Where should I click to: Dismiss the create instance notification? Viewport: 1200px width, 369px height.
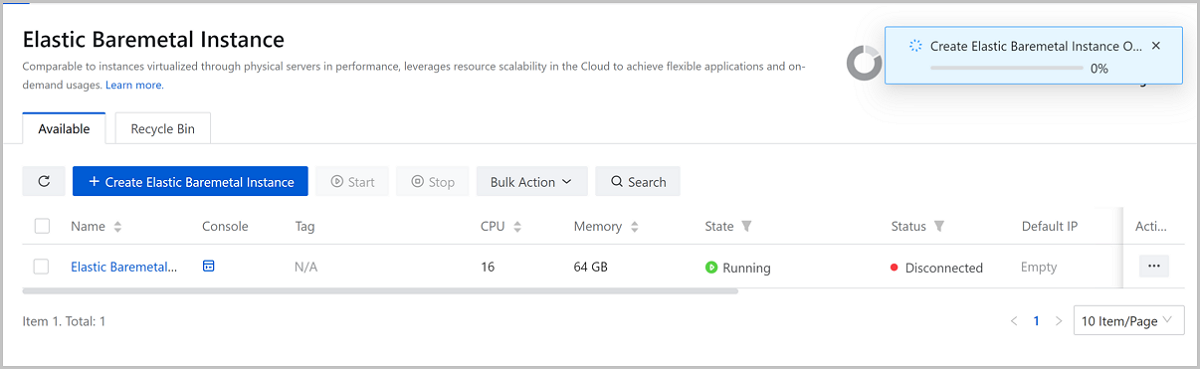coord(1156,46)
